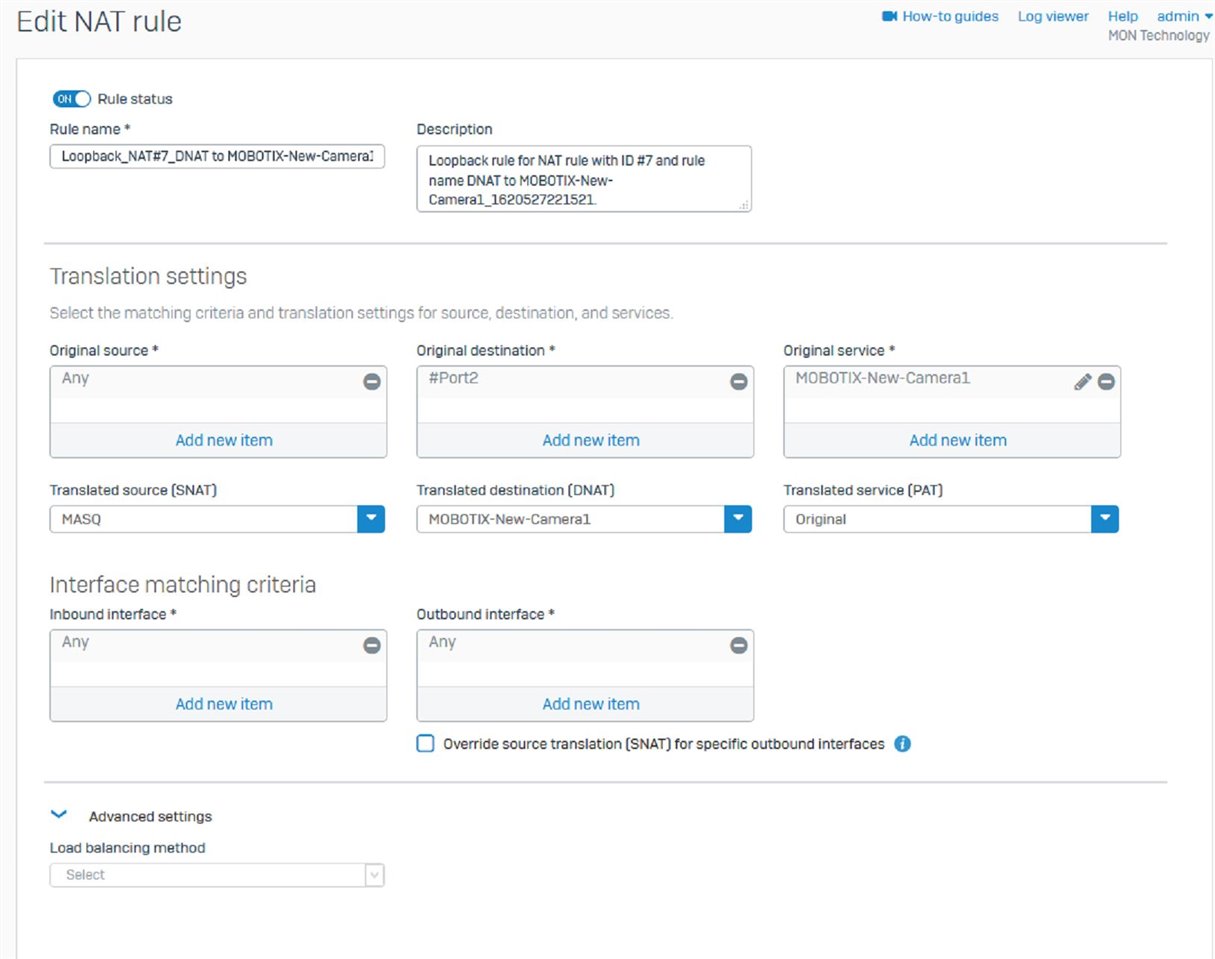Click the Rule name input field
The image size is (1215, 959).
click(x=217, y=157)
